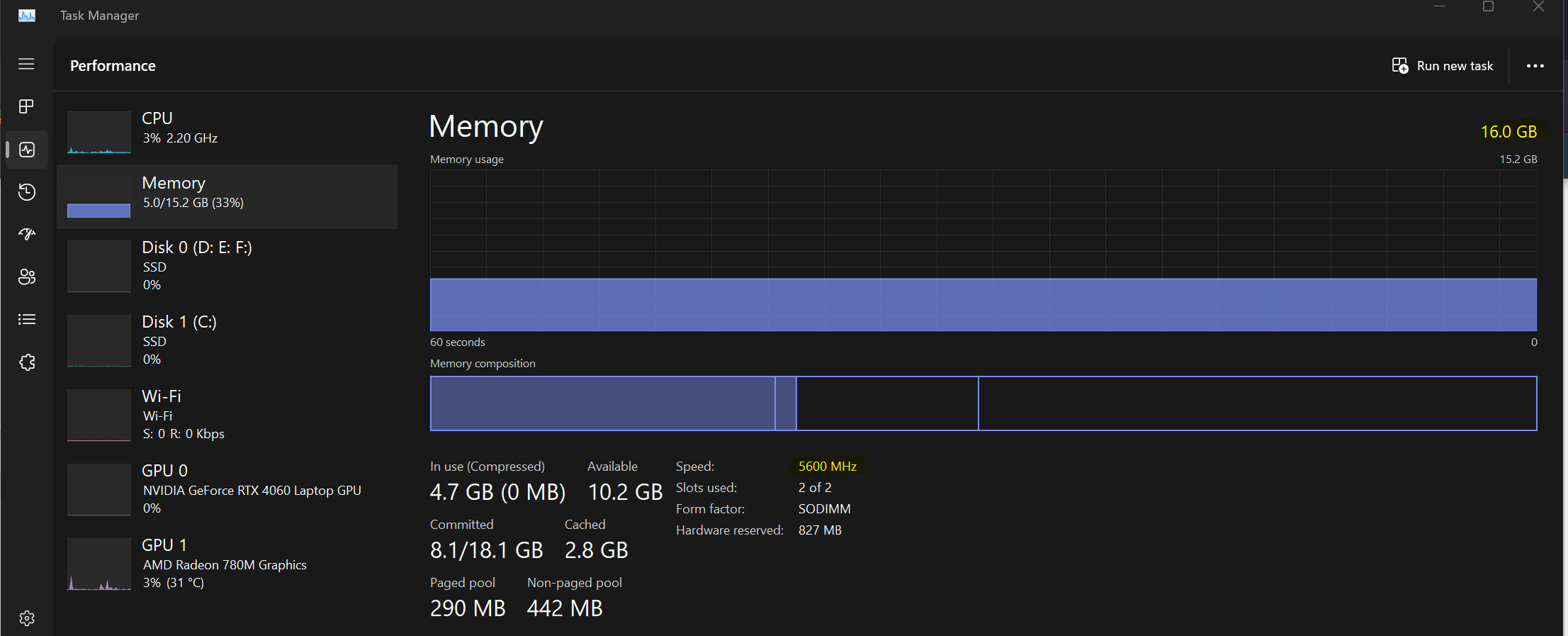This screenshot has height=636, width=1568.
Task: Click Run new task button
Action: coord(1442,66)
